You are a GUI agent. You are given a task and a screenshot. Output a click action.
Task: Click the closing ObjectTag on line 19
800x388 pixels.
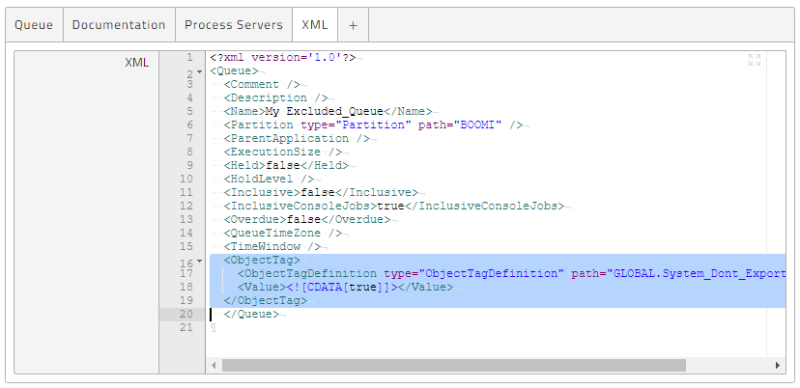pos(265,301)
